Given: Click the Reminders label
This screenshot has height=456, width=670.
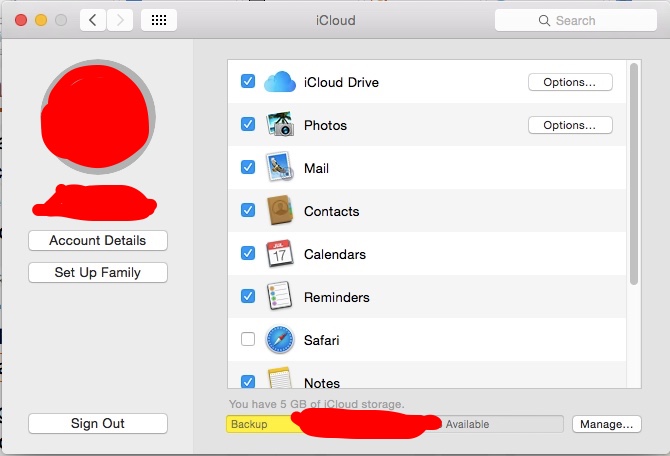Looking at the screenshot, I should click(x=336, y=297).
